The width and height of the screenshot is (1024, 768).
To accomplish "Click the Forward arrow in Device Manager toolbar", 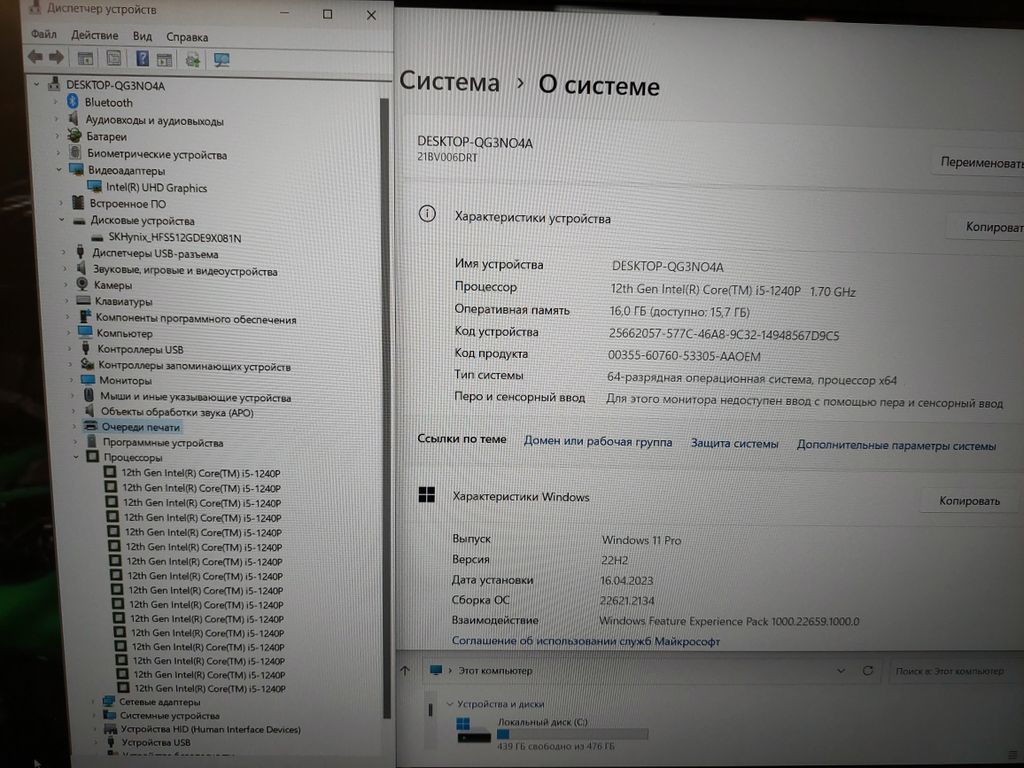I will click(x=57, y=57).
